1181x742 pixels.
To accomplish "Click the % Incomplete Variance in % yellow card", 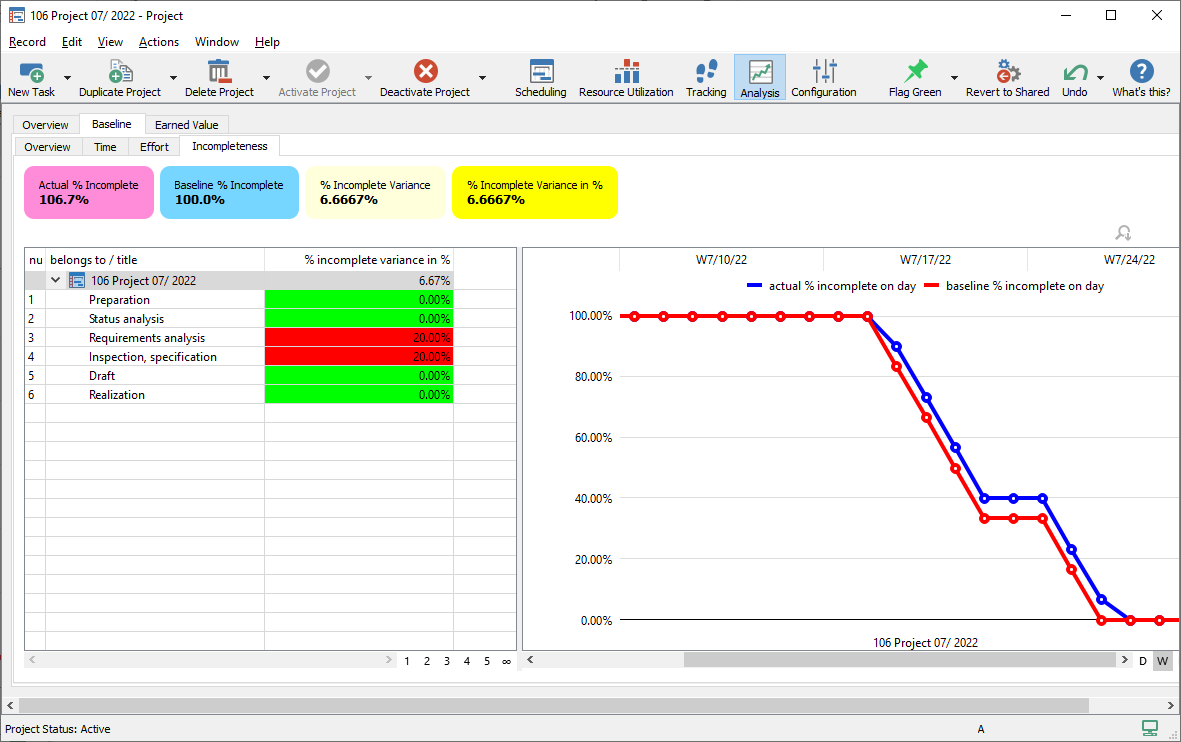I will [535, 193].
